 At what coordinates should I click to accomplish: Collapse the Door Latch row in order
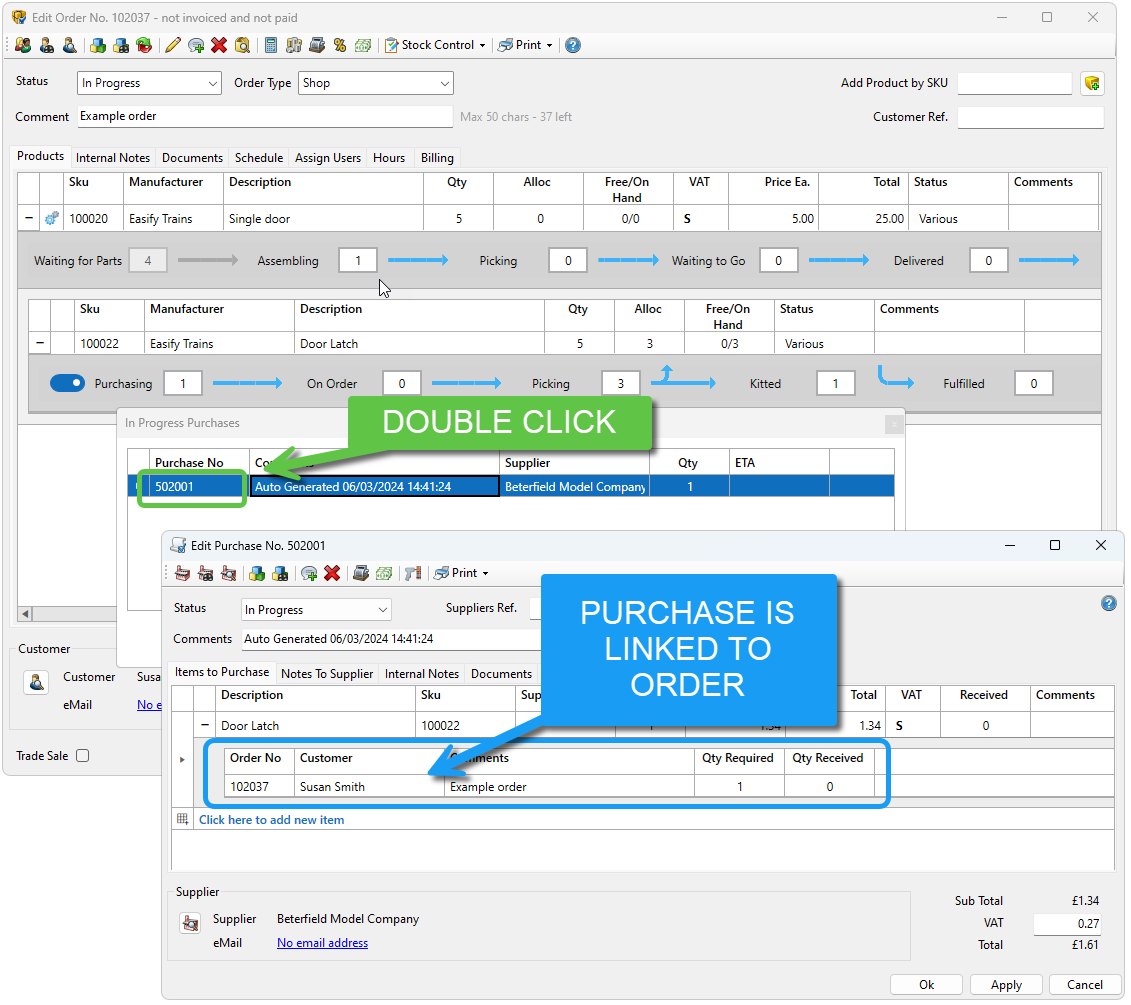(40, 343)
